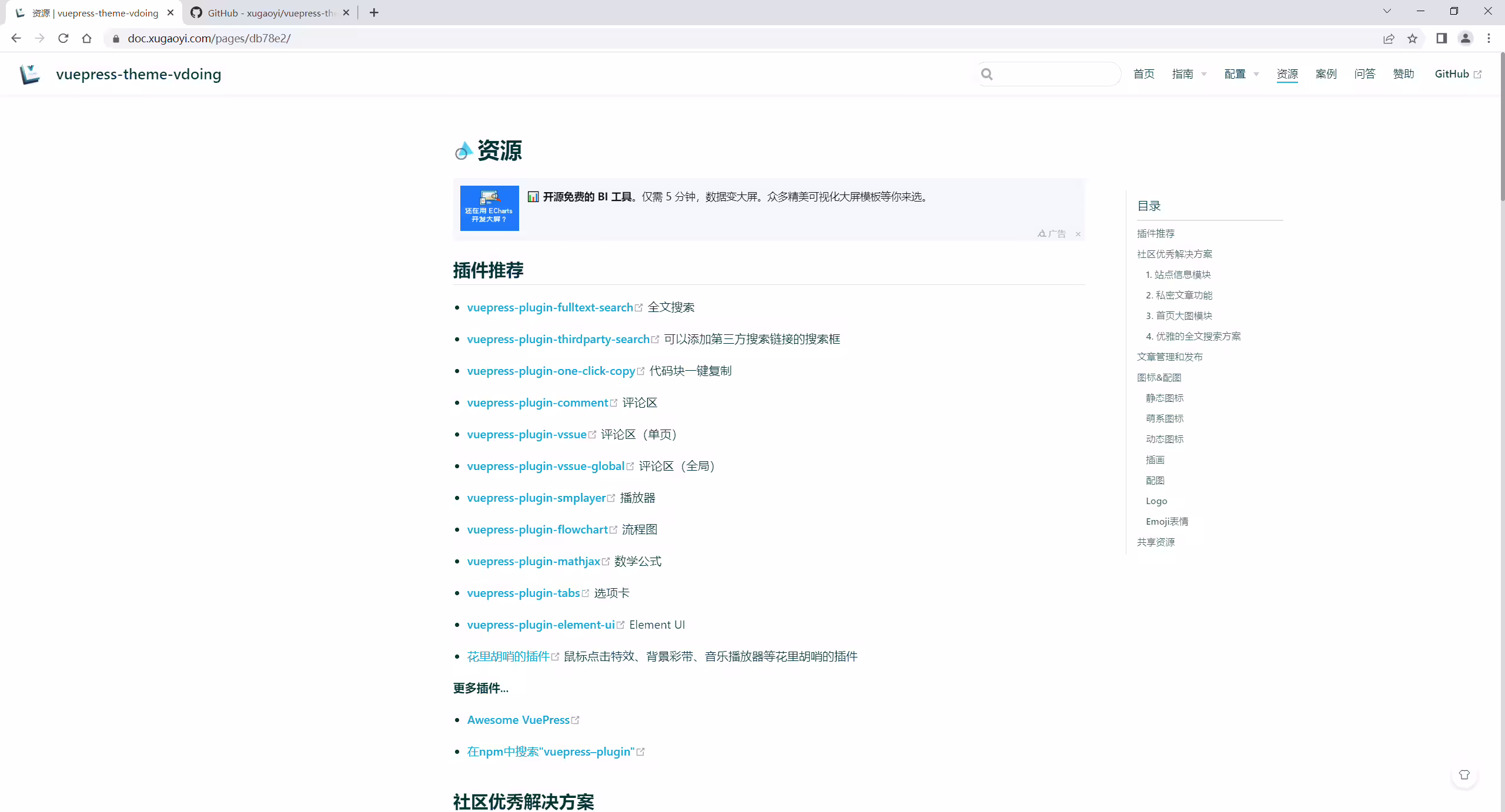Screen dimensions: 1505x812
Task: Open a new browser tab
Action: click(374, 12)
